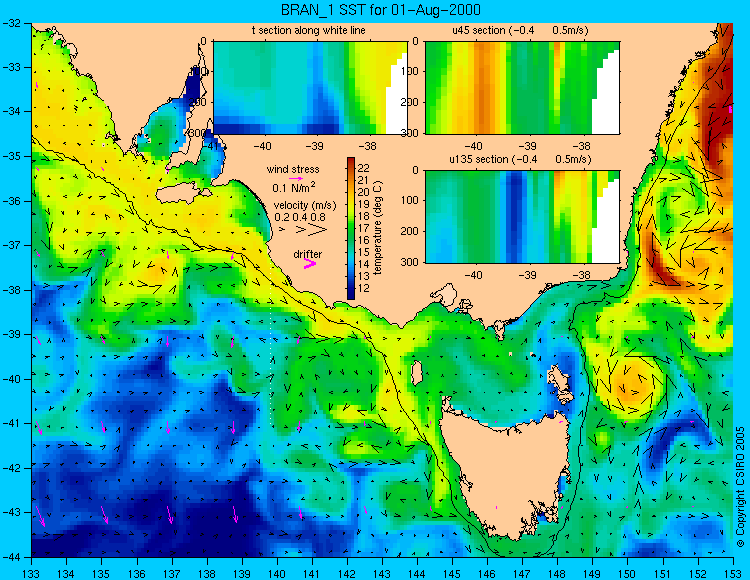Click the 100 depth tick of u135 section inset
The height and width of the screenshot is (580, 750).
[x=410, y=200]
